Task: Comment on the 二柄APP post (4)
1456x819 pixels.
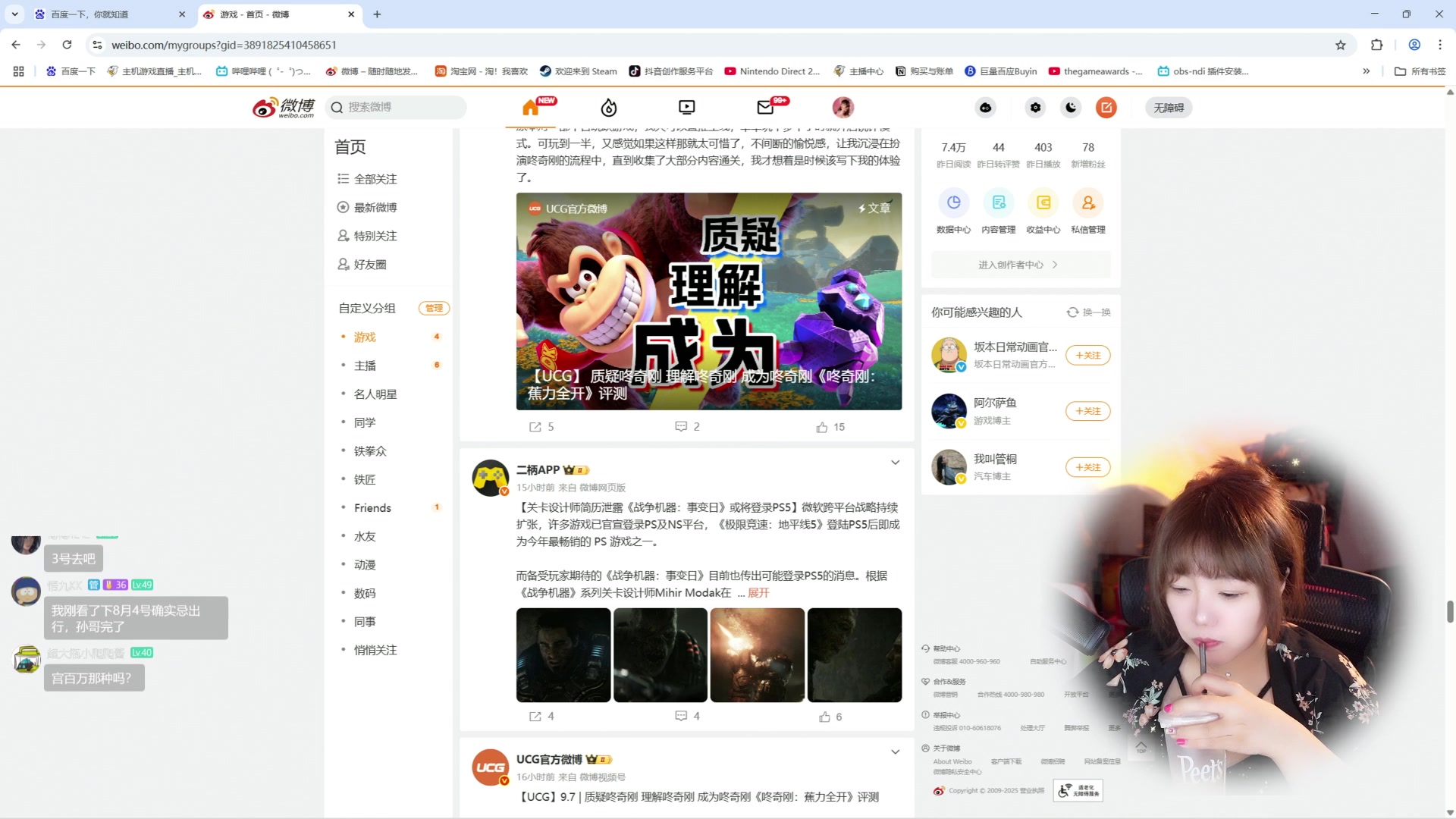Action: (687, 717)
